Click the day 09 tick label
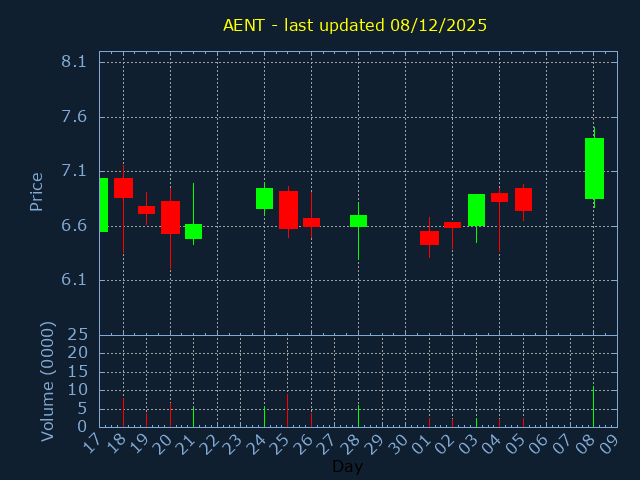This screenshot has height=480, width=640. [x=610, y=443]
